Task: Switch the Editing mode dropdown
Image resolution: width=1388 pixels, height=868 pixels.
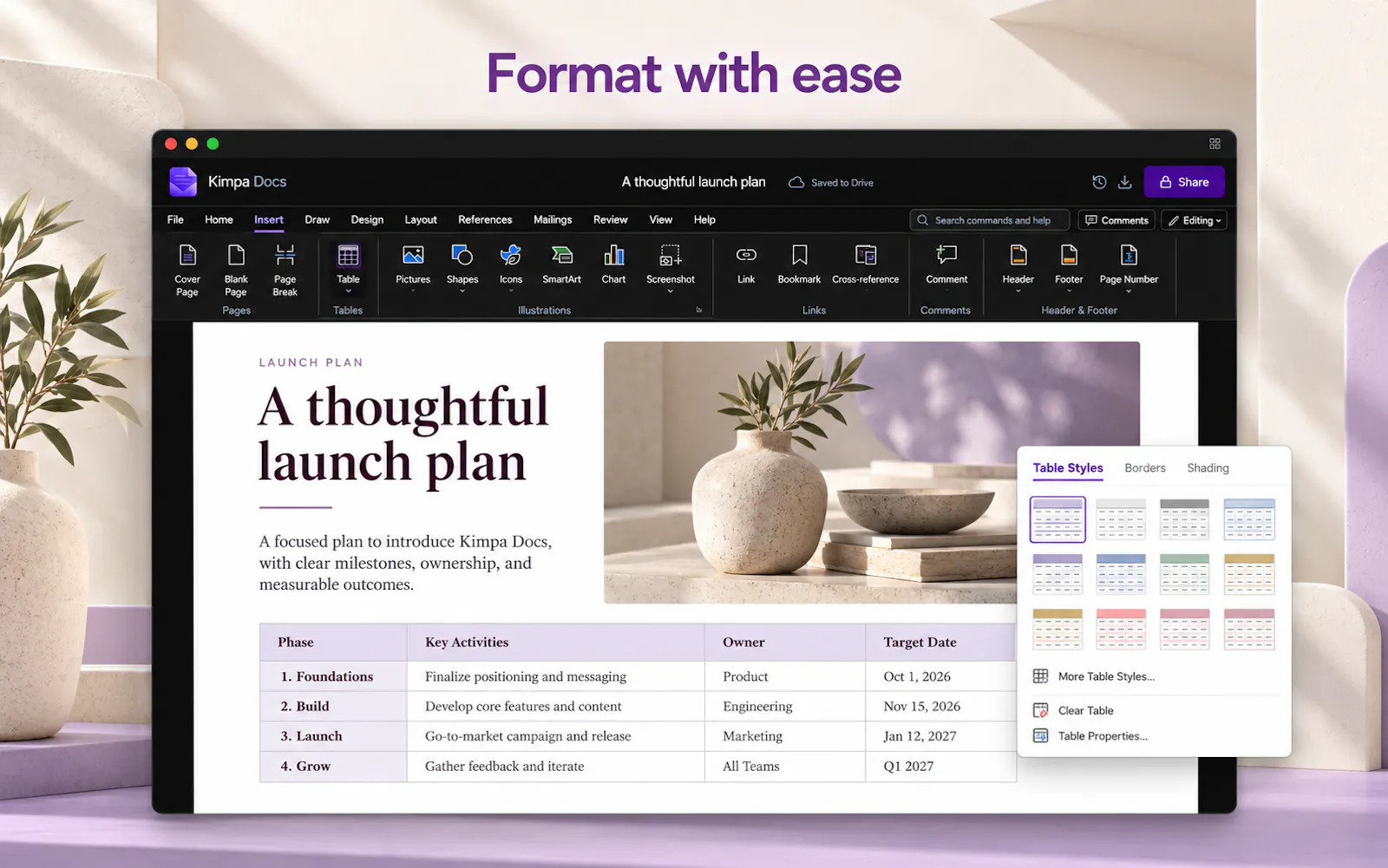Action: point(1195,220)
